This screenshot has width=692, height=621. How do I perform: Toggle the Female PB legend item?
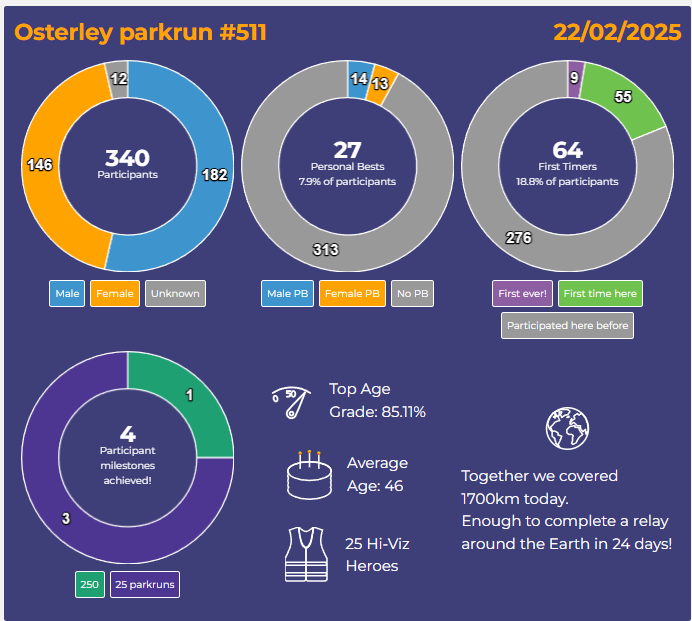click(352, 294)
